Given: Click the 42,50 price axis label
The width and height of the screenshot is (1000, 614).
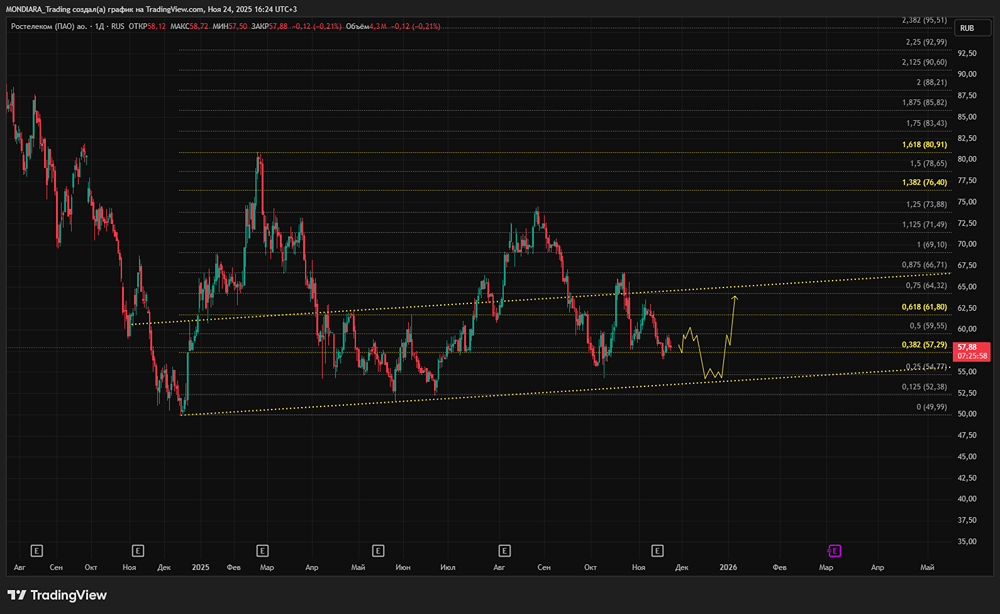Looking at the screenshot, I should (967, 478).
